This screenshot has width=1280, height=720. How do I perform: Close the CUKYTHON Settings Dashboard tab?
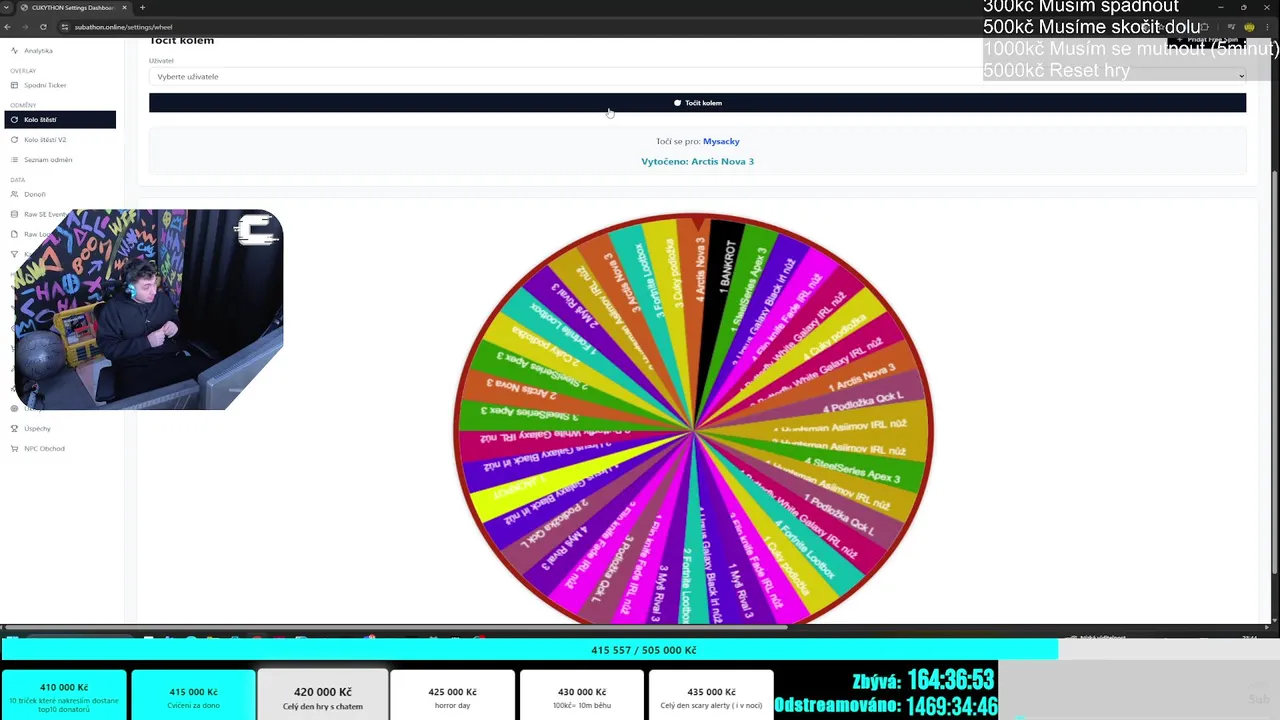pos(124,8)
